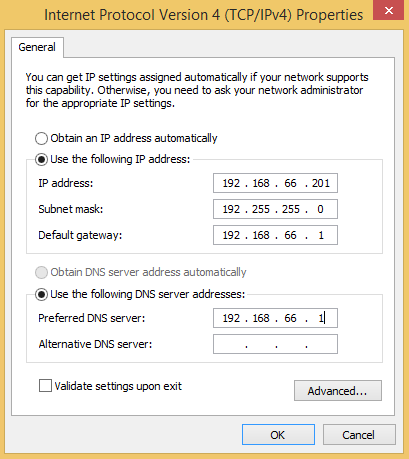Click the IP address field's first octet 192
Screen dimensions: 409x459
click(231, 183)
